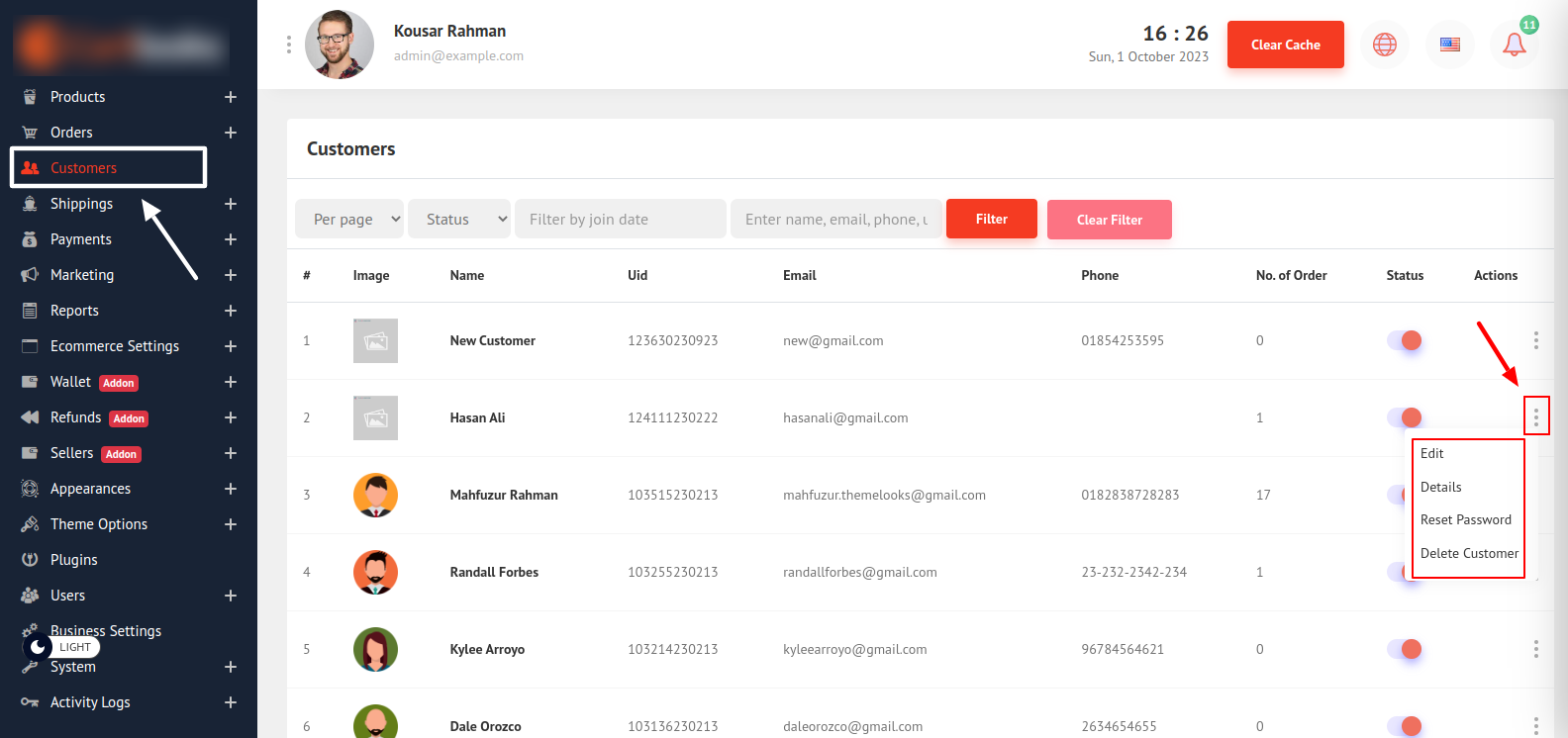Open Plugins from the sidebar
The image size is (1568, 738).
click(74, 560)
